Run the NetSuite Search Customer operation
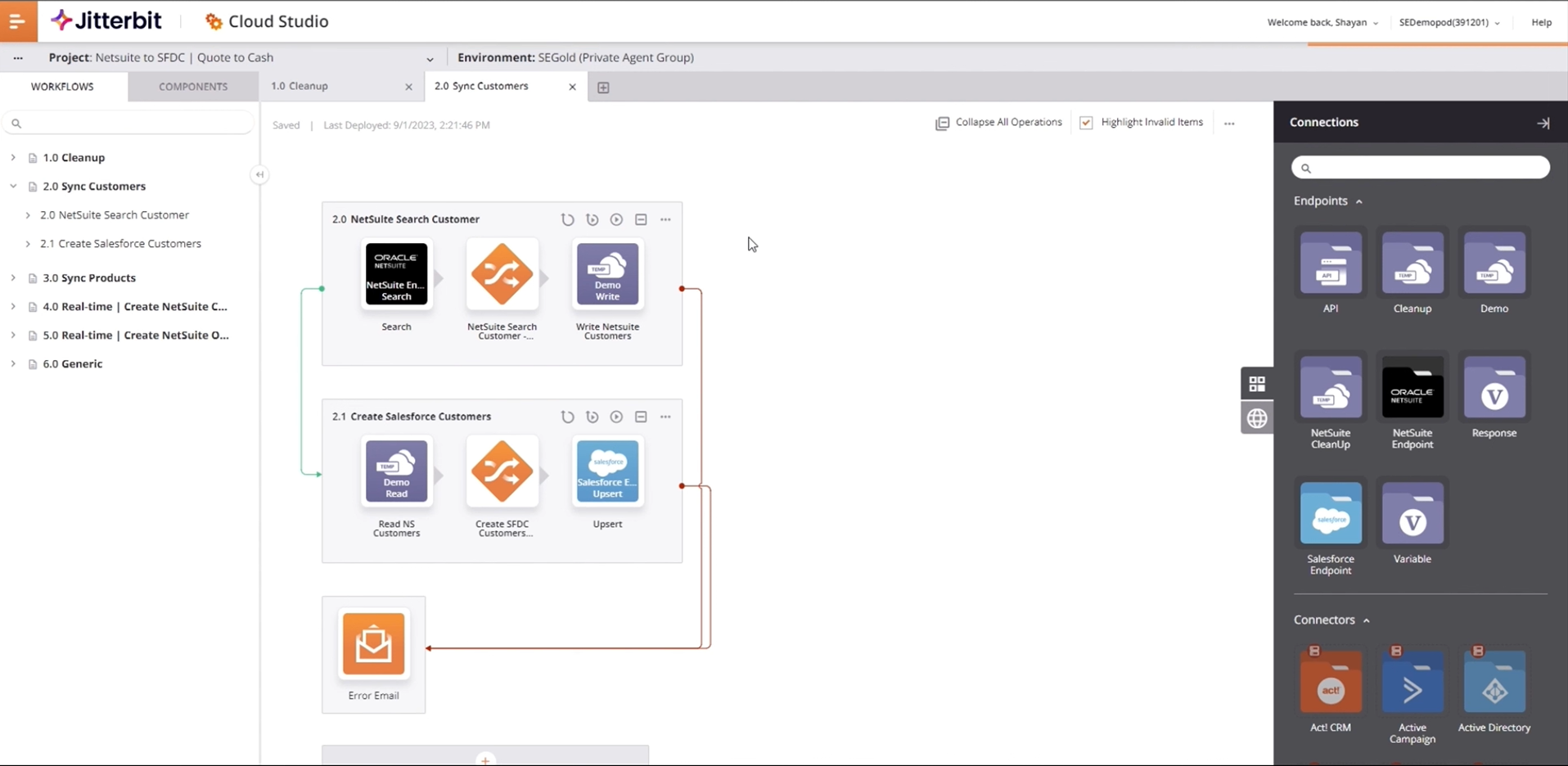 click(x=616, y=219)
